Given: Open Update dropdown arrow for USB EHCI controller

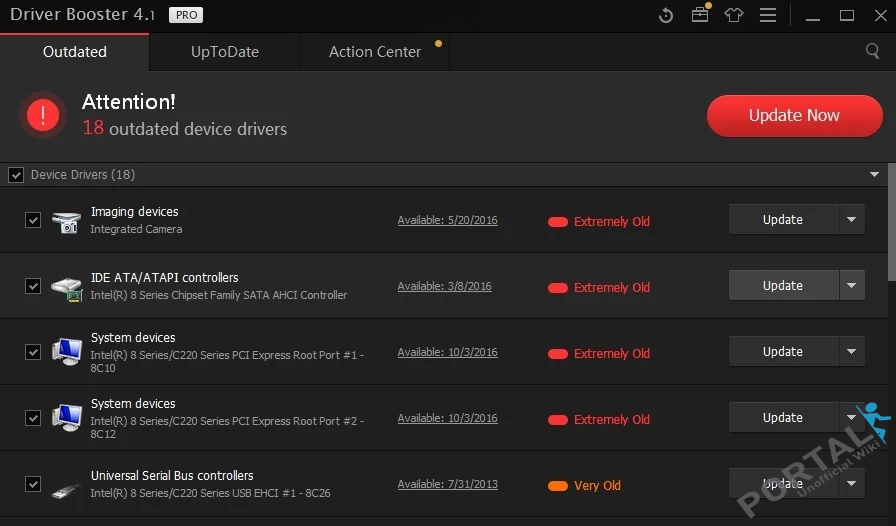Looking at the screenshot, I should coord(851,484).
